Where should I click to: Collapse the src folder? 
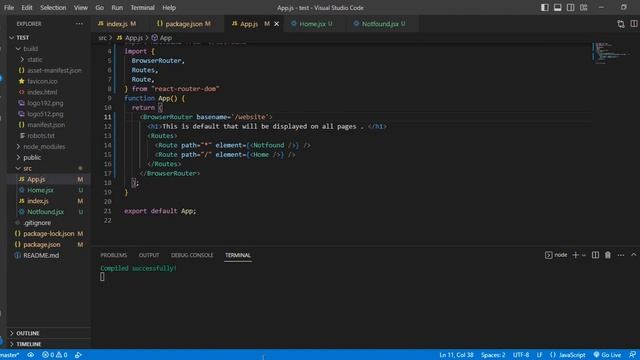pyautogui.click(x=49, y=168)
